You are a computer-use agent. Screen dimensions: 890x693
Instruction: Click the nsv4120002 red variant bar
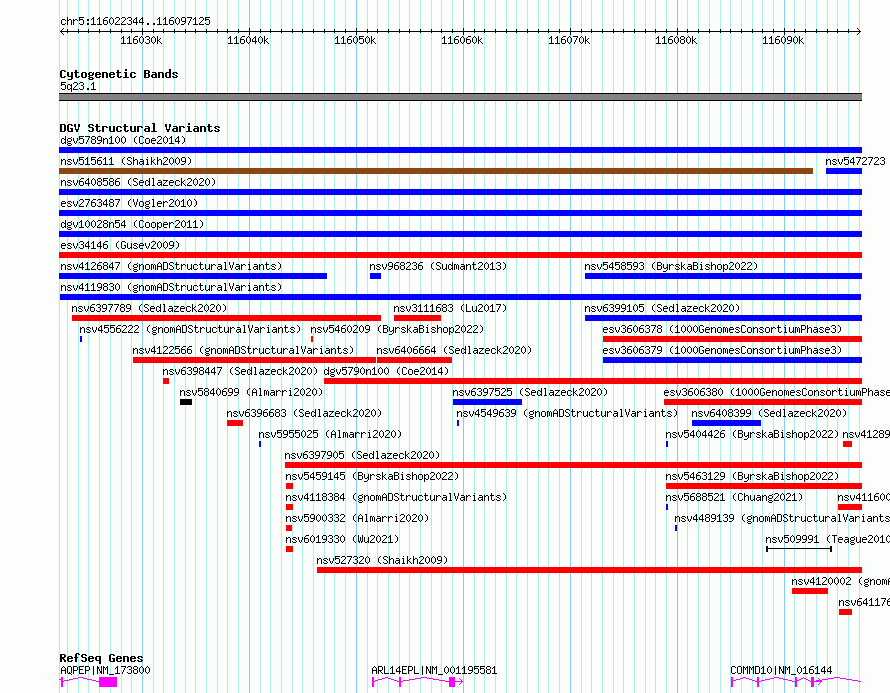[810, 591]
